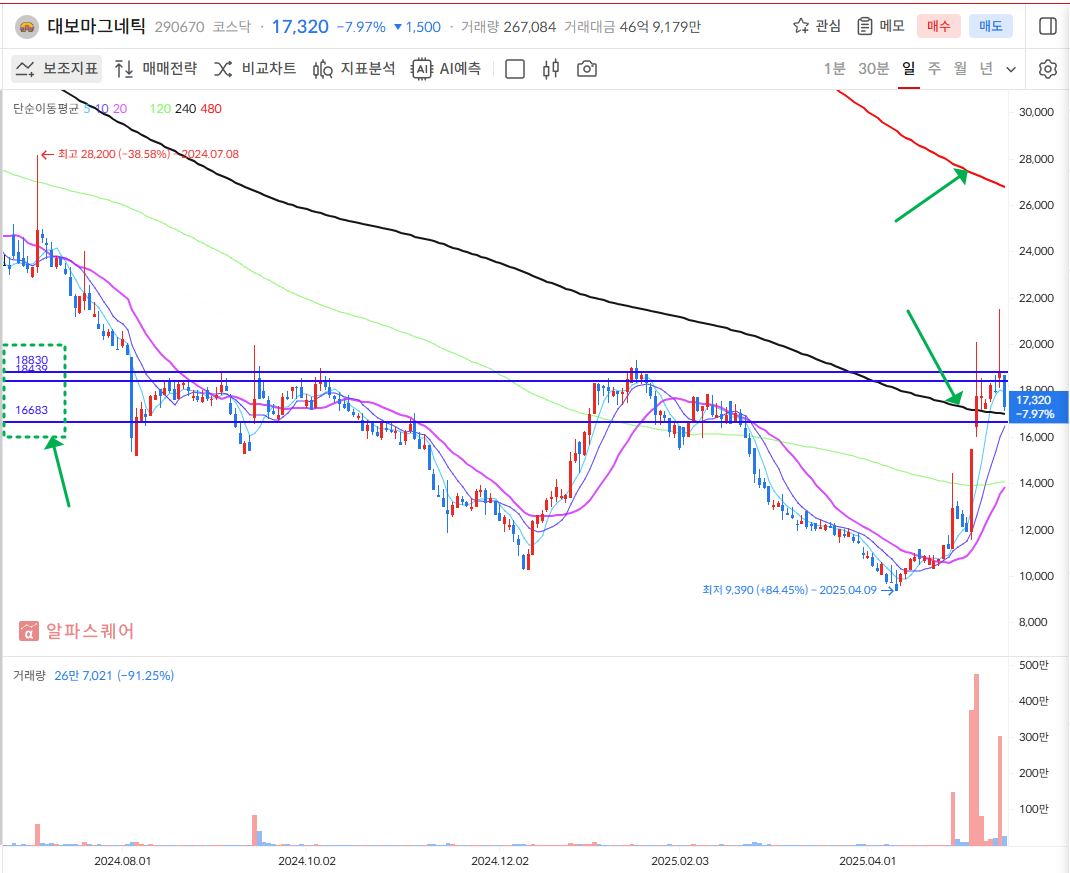
Task: Click moving average period 120
Action: tap(160, 109)
